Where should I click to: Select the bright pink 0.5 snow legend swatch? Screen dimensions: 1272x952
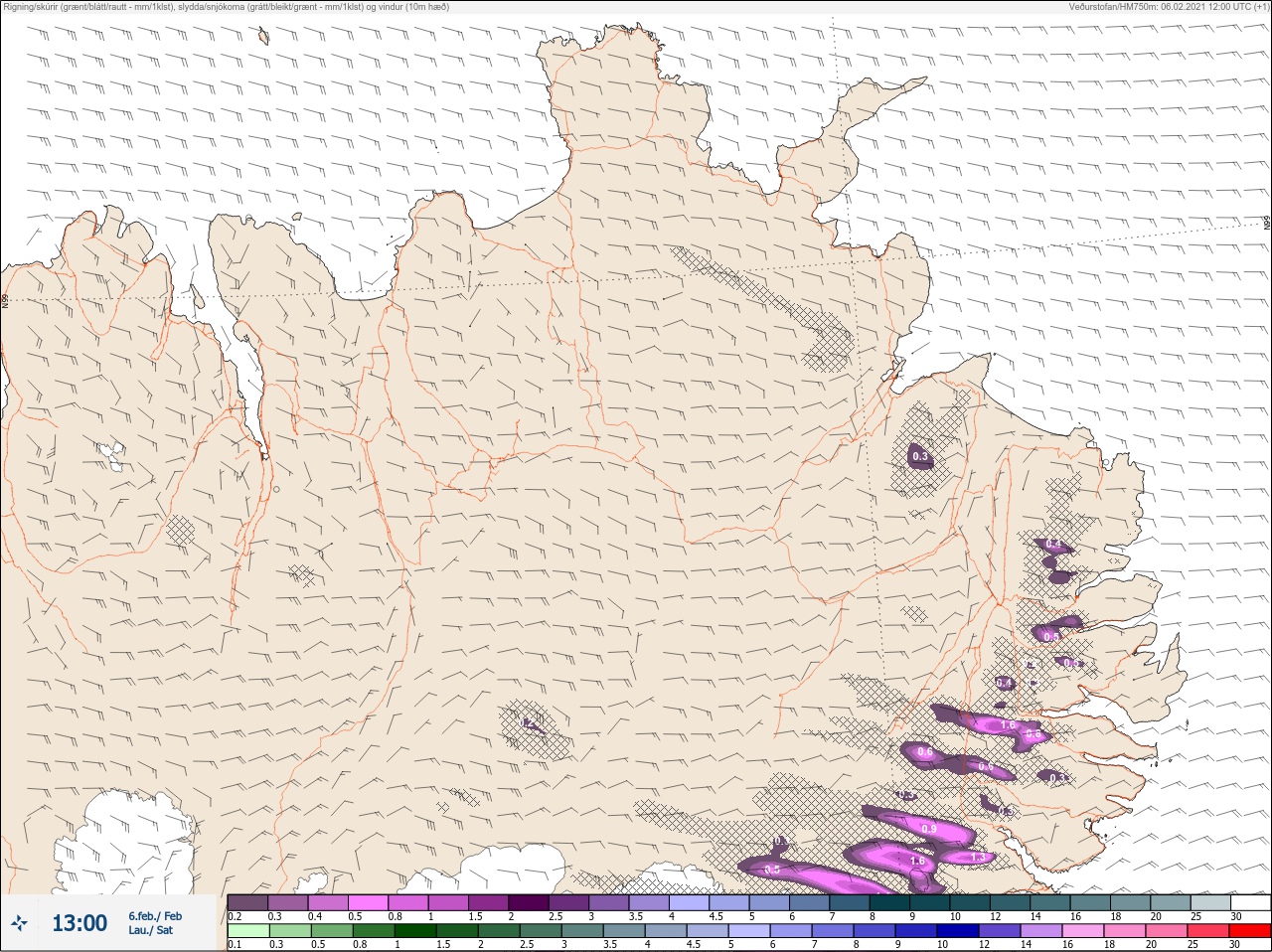(368, 902)
